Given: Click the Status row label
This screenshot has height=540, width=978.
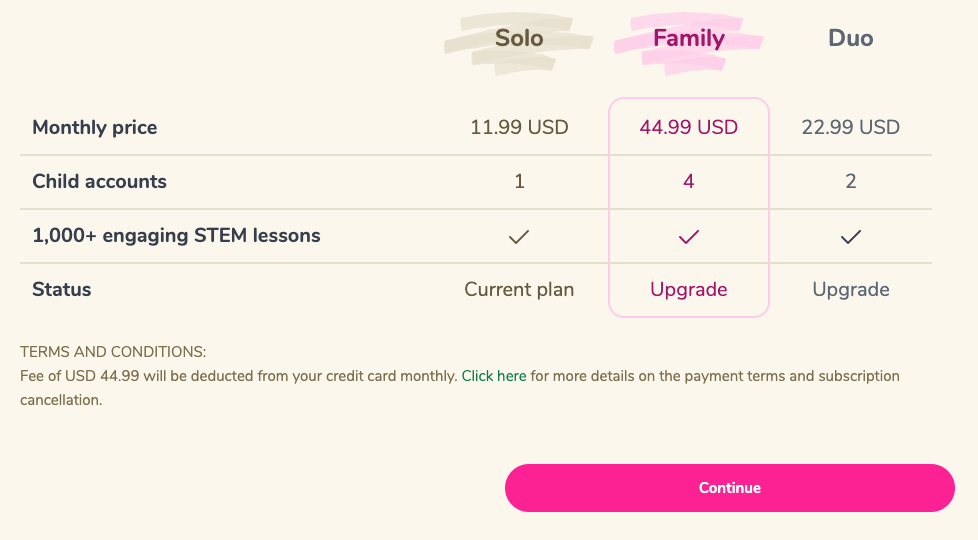Looking at the screenshot, I should pyautogui.click(x=62, y=290).
